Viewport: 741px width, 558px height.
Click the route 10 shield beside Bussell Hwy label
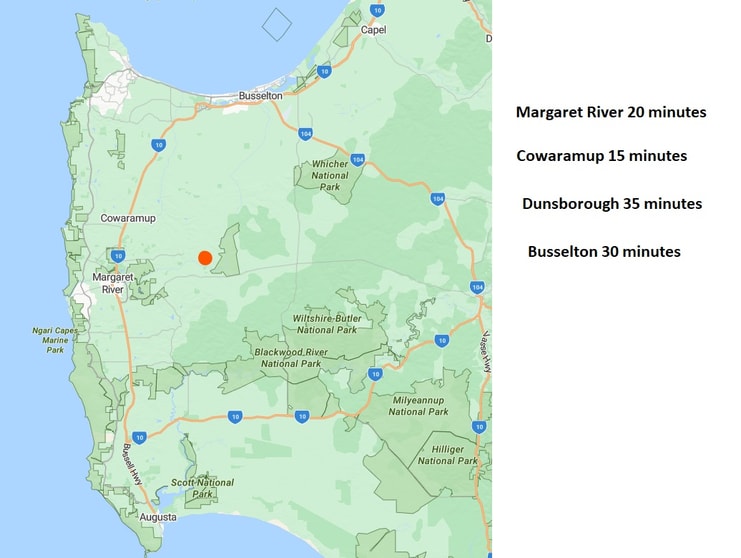click(139, 438)
